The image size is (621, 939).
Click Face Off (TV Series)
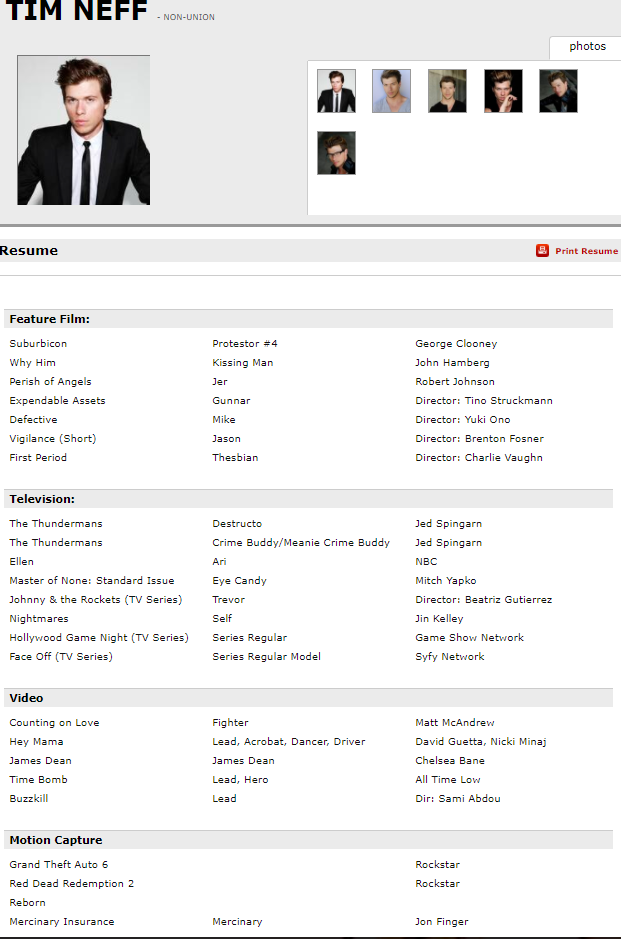[x=61, y=656]
